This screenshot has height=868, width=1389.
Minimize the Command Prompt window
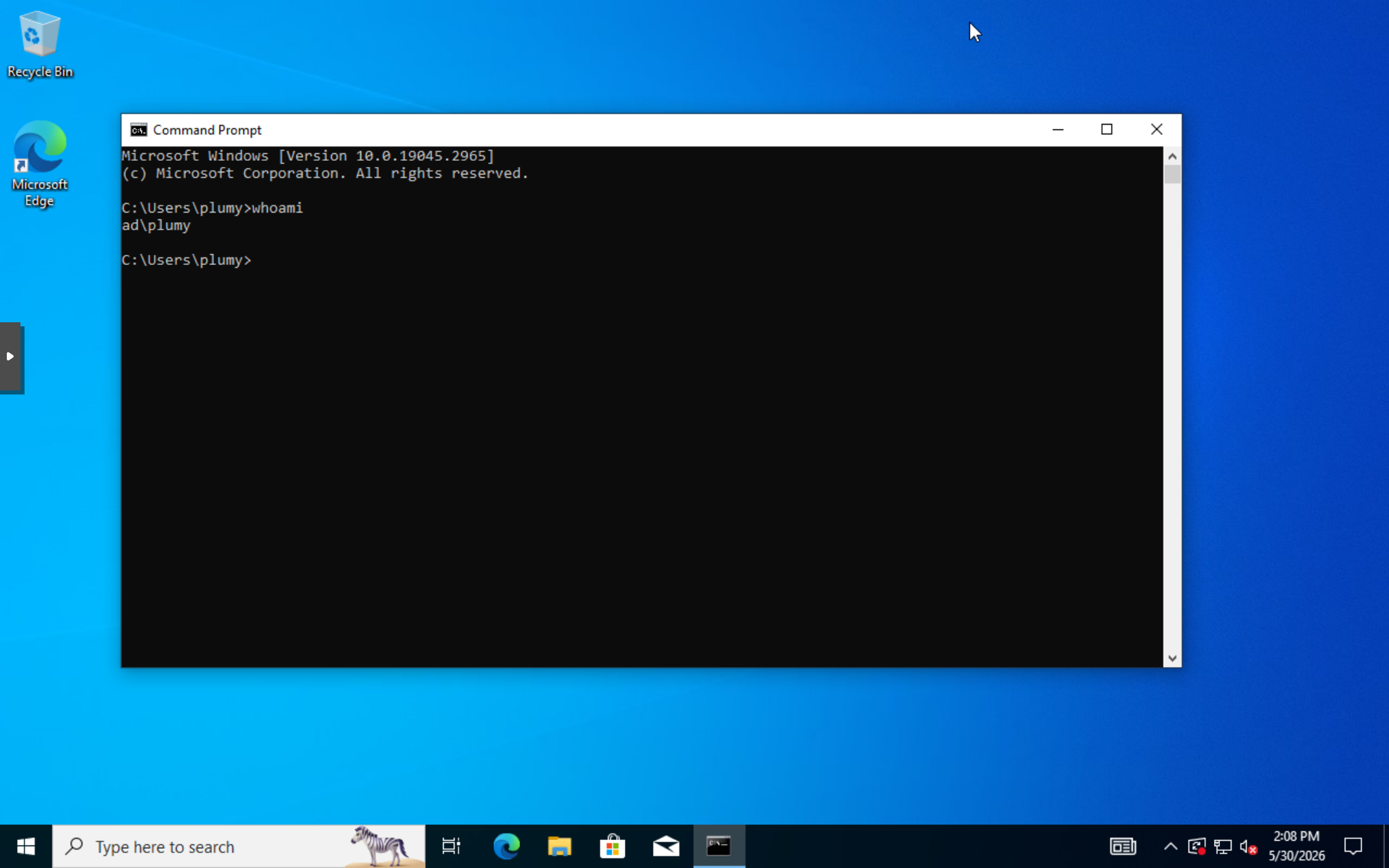click(x=1058, y=129)
